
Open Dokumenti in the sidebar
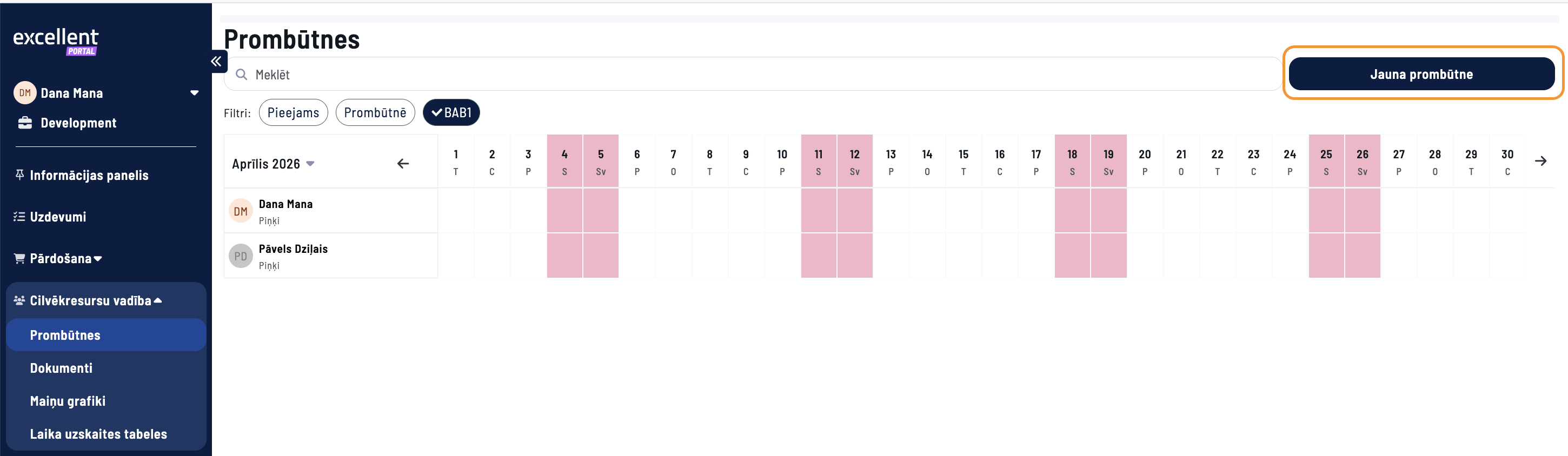pos(62,368)
